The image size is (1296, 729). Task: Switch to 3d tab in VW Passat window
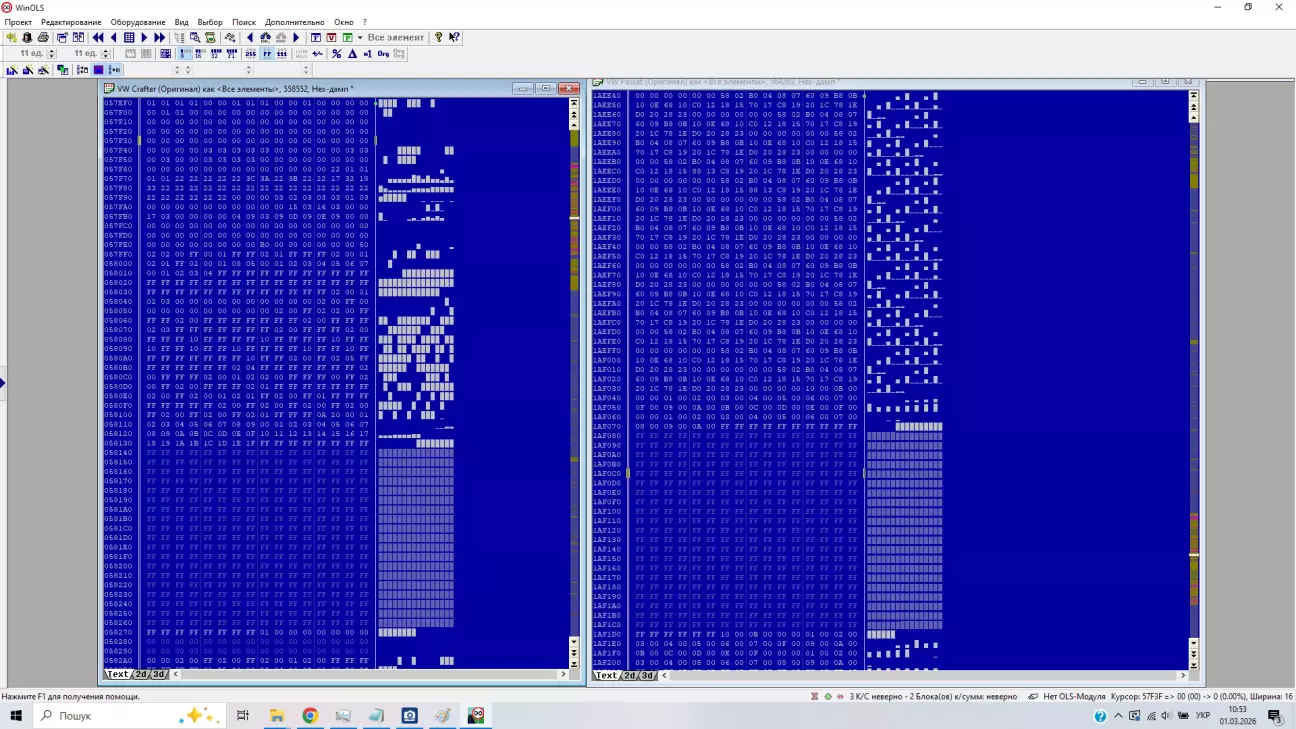tap(646, 676)
